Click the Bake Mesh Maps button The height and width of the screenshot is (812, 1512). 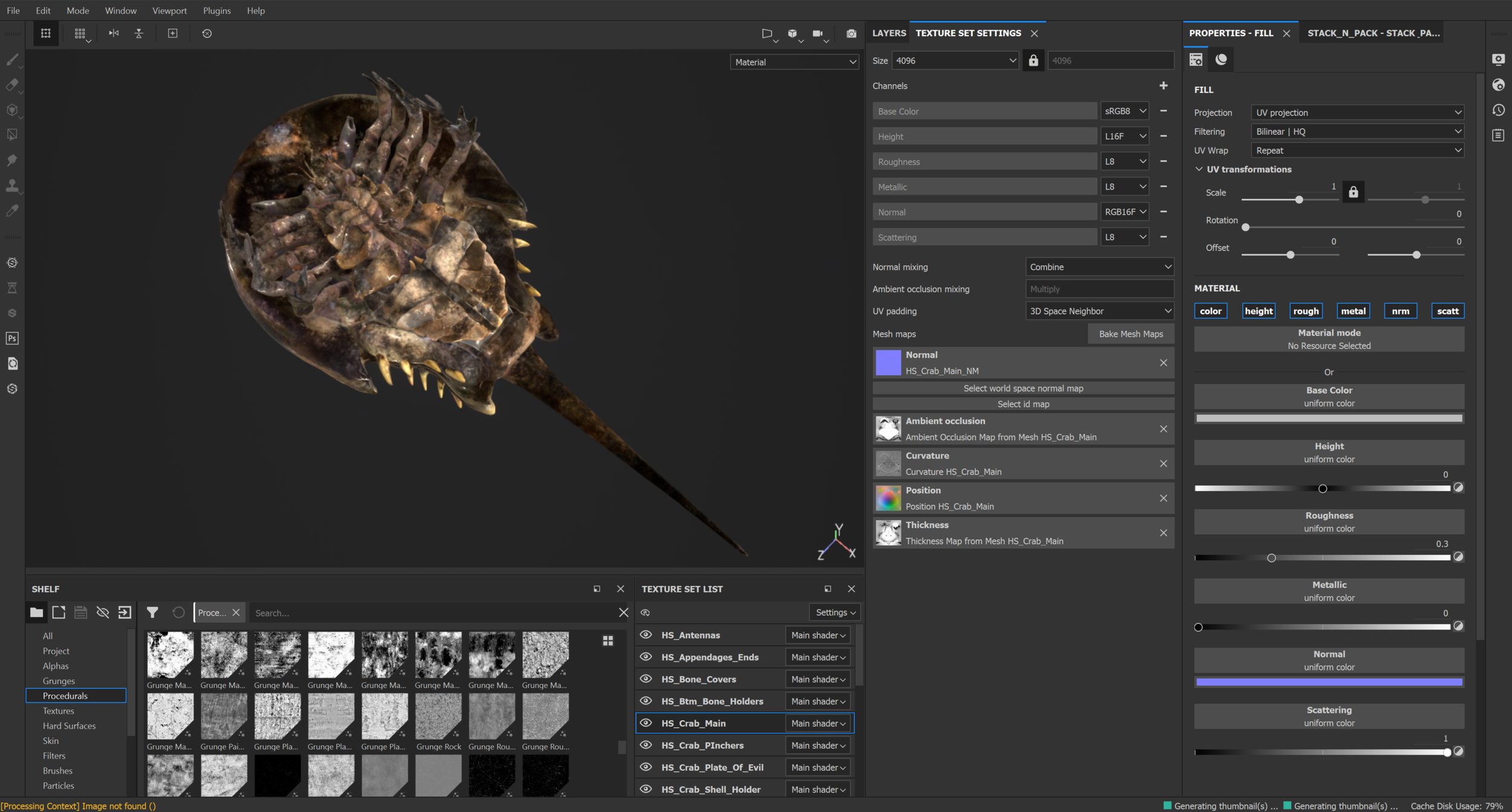[1130, 334]
